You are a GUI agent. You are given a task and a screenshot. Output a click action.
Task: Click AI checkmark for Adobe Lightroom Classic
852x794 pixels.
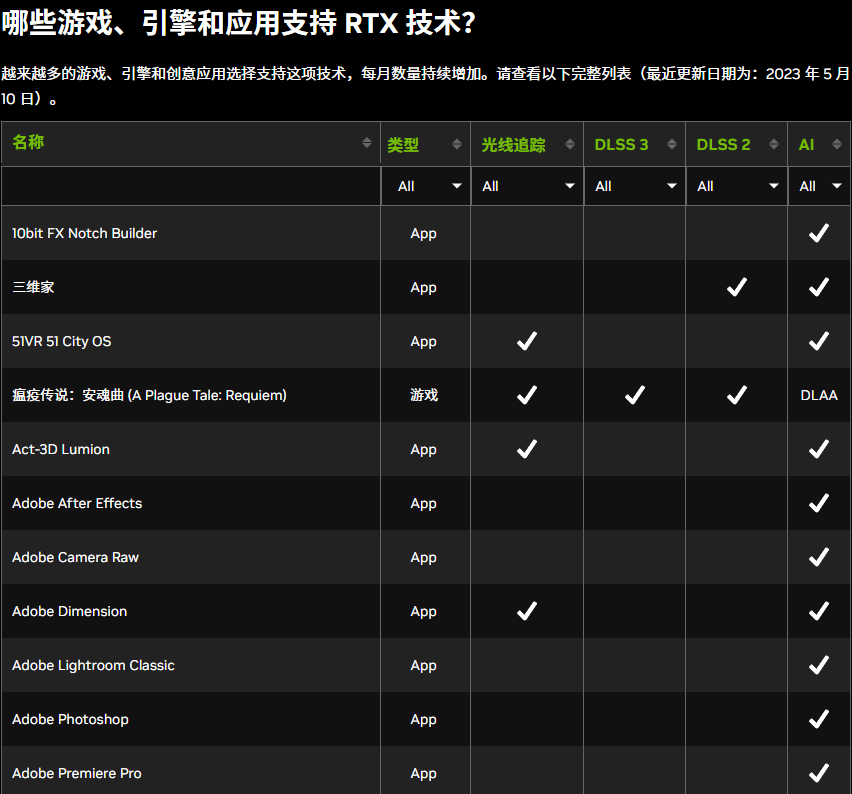(x=819, y=665)
